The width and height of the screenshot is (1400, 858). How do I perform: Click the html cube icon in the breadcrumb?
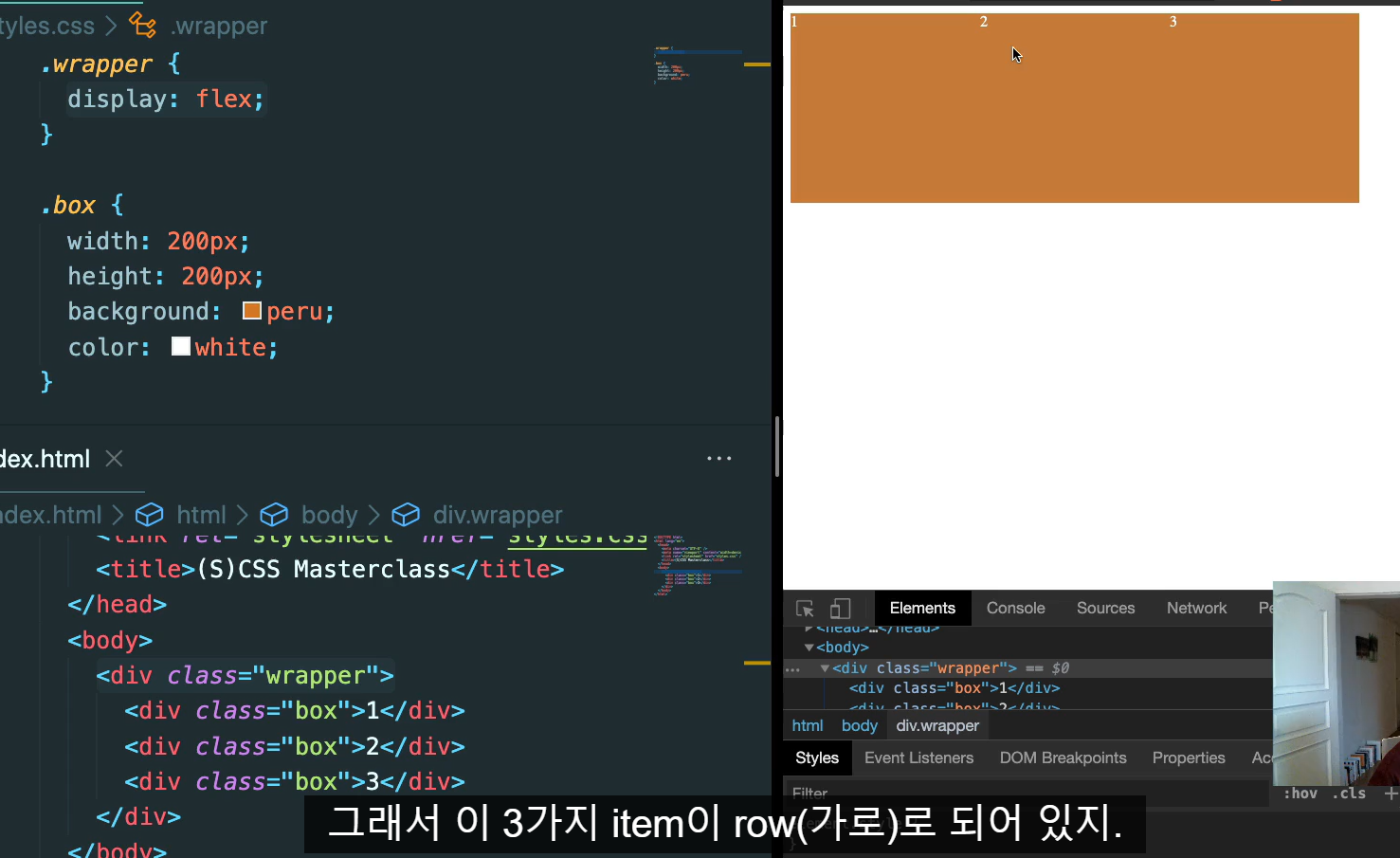149,515
